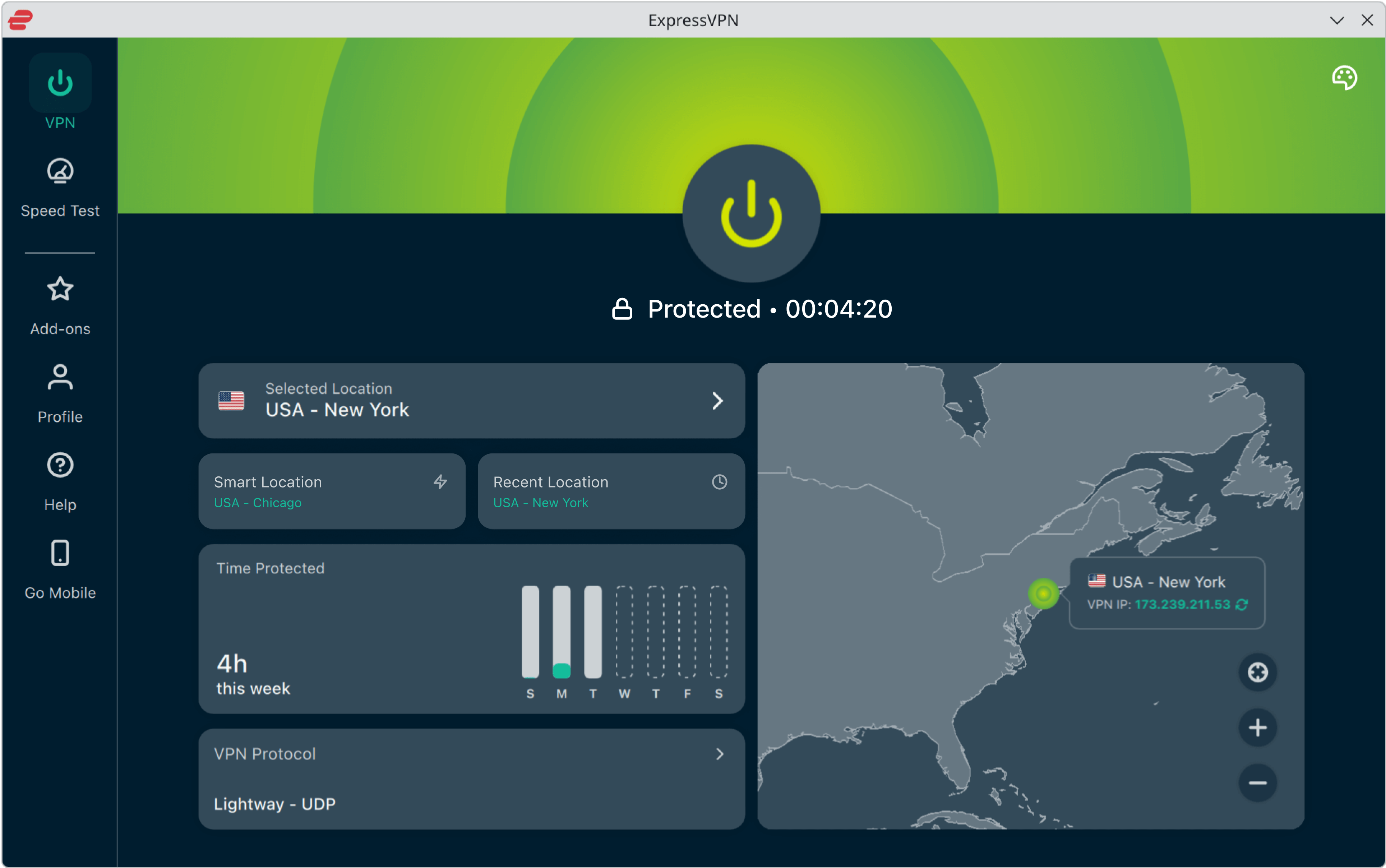
Task: Recenter the map on current location
Action: click(x=1257, y=672)
